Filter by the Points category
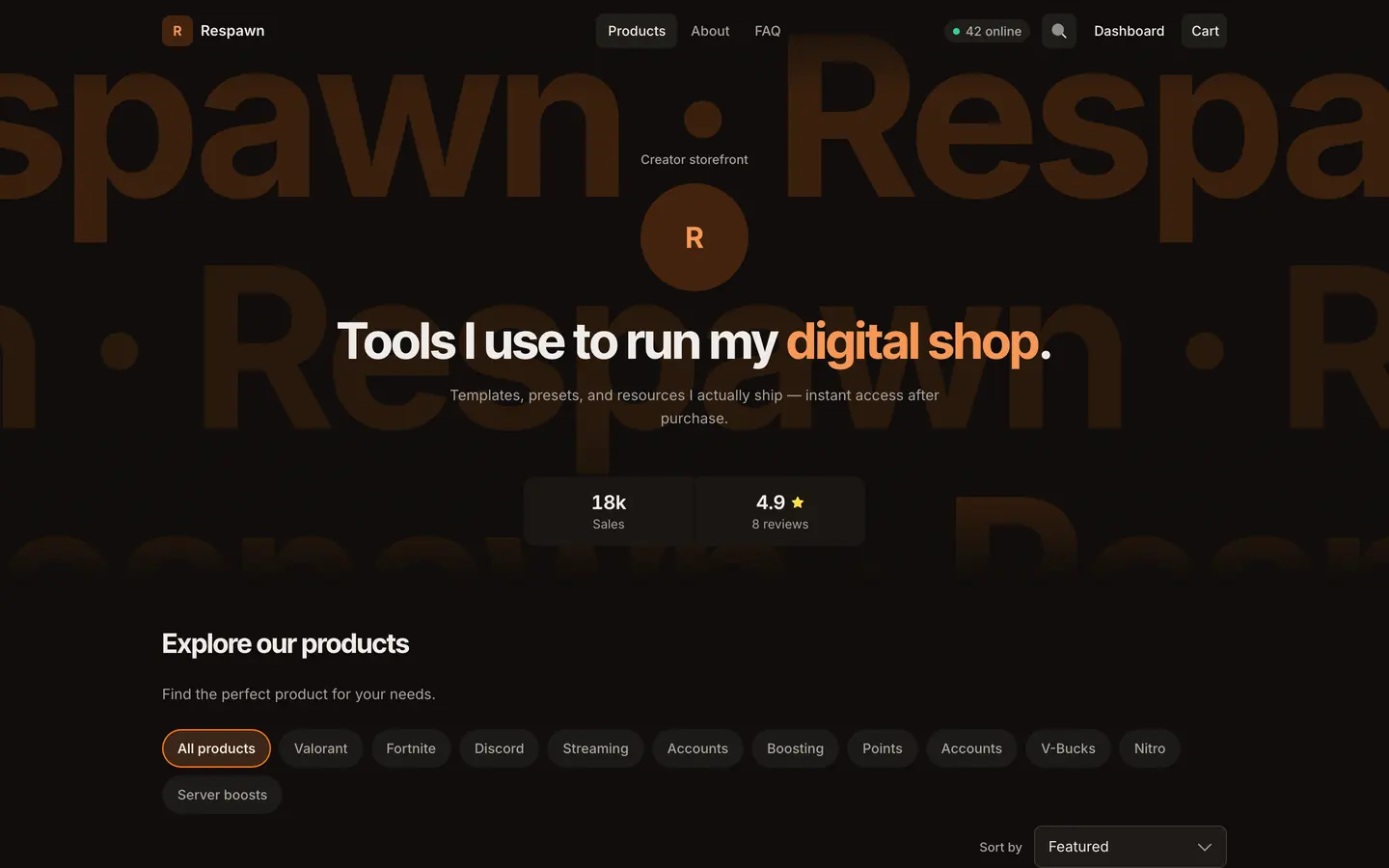Image resolution: width=1389 pixels, height=868 pixels. click(883, 748)
